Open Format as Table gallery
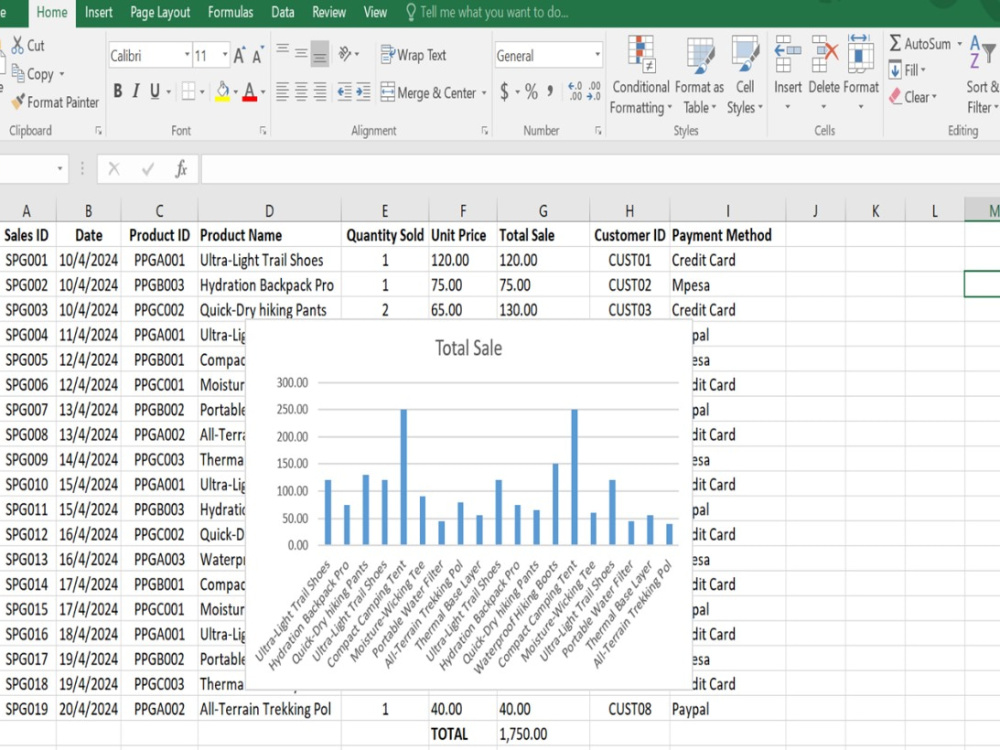This screenshot has height=750, width=1000. click(700, 75)
